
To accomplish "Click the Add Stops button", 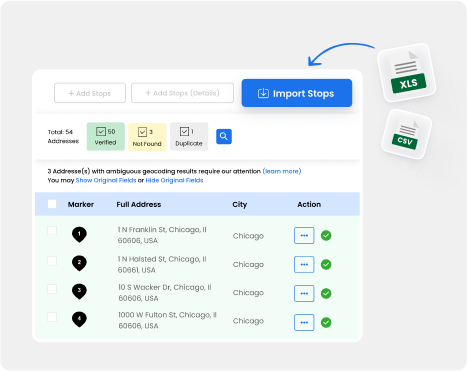I will [x=90, y=93].
